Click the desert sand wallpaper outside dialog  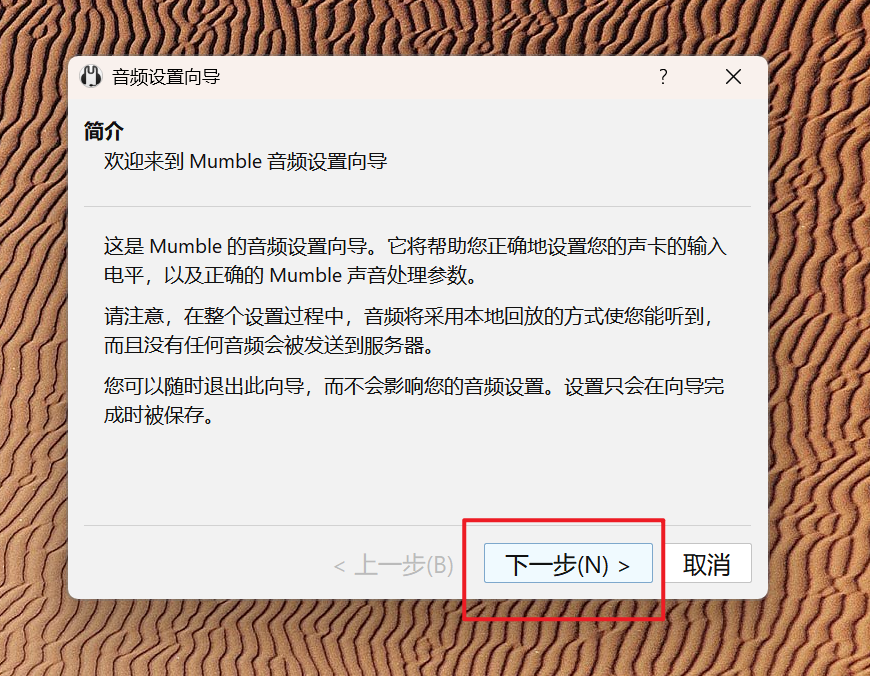(x=816, y=333)
